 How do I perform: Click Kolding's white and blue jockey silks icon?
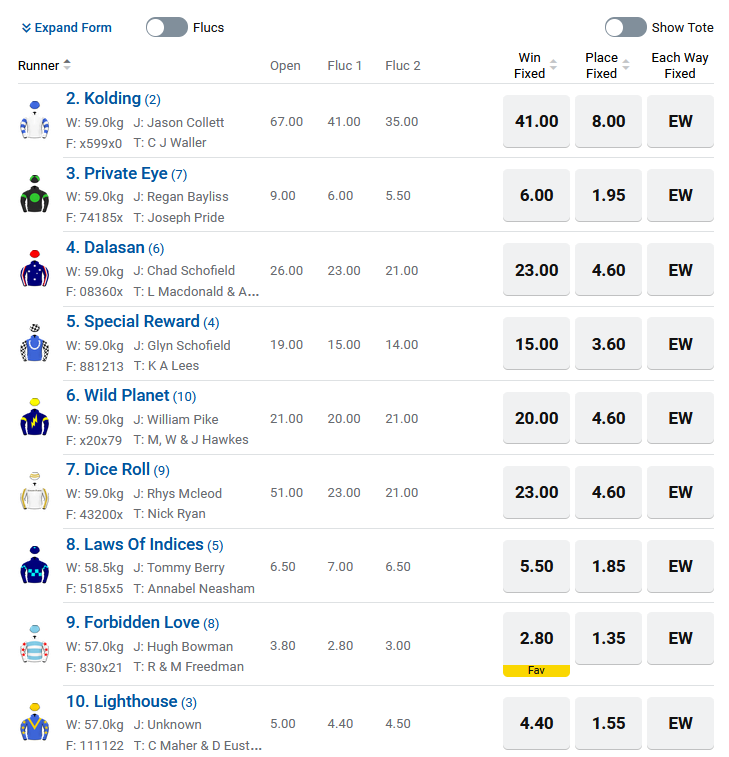pyautogui.click(x=34, y=121)
